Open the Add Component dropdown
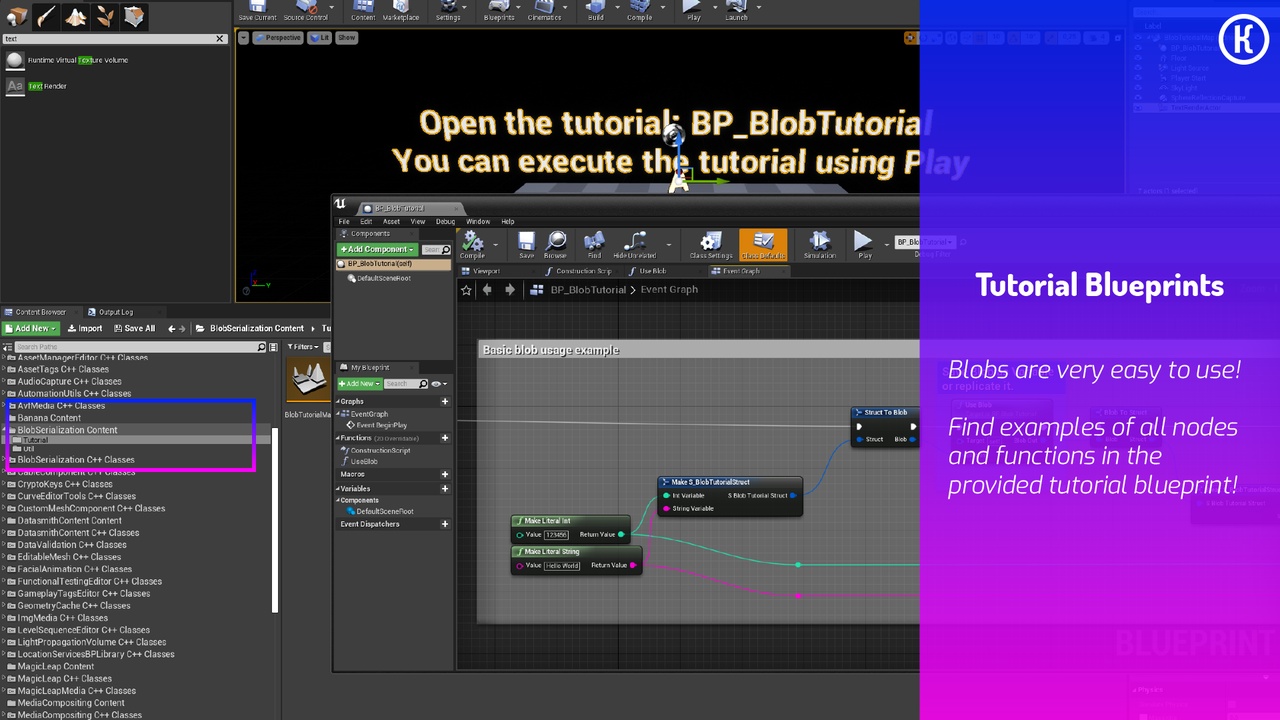Image resolution: width=1280 pixels, height=720 pixels. 377,249
